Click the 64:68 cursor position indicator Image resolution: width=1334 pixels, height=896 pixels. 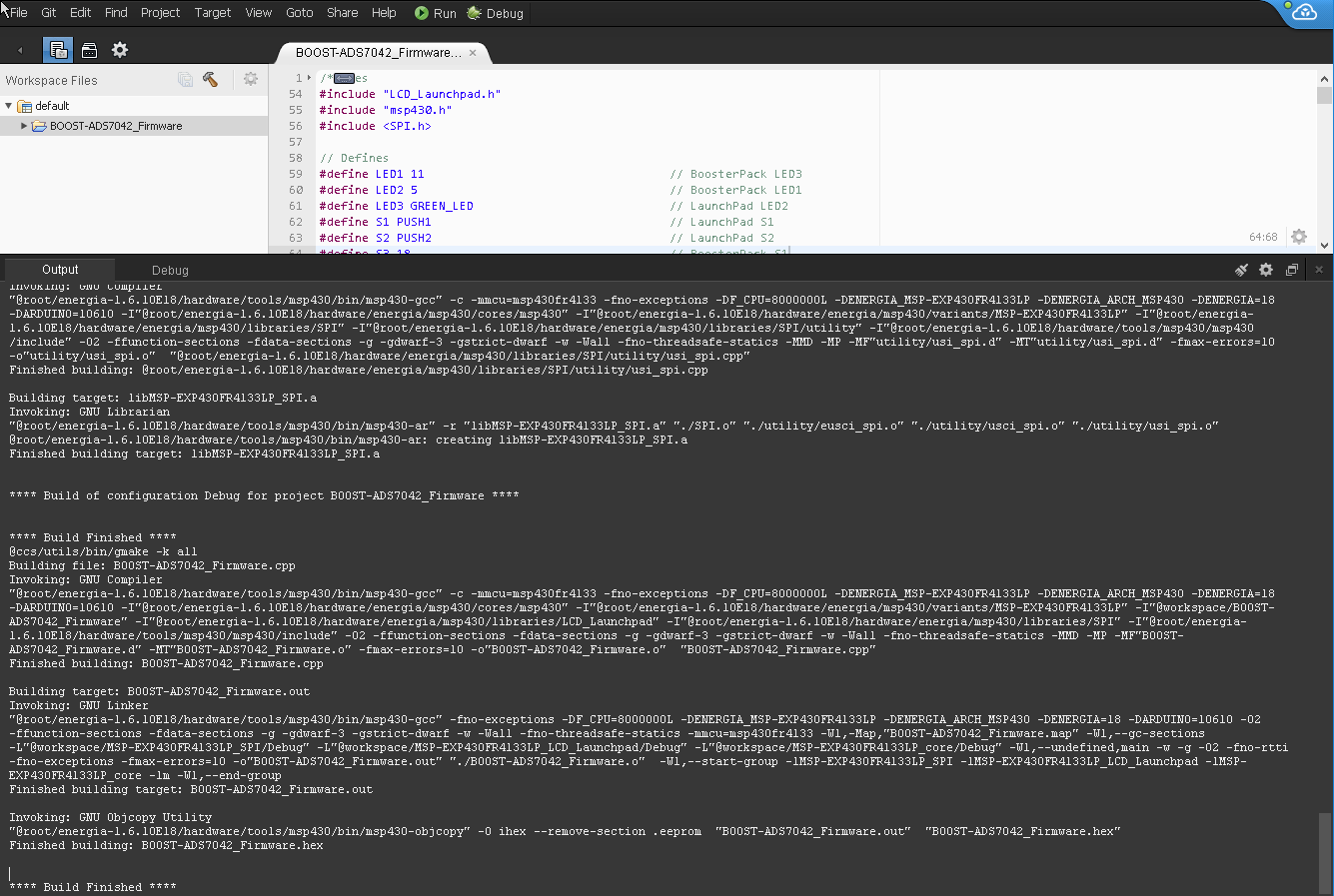1263,237
